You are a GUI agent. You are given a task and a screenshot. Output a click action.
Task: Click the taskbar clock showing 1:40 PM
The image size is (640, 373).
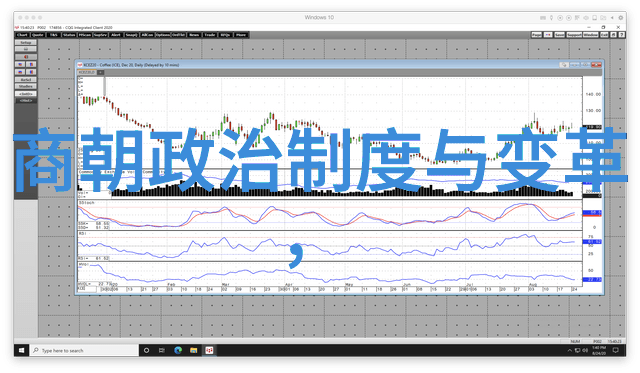[x=599, y=351]
